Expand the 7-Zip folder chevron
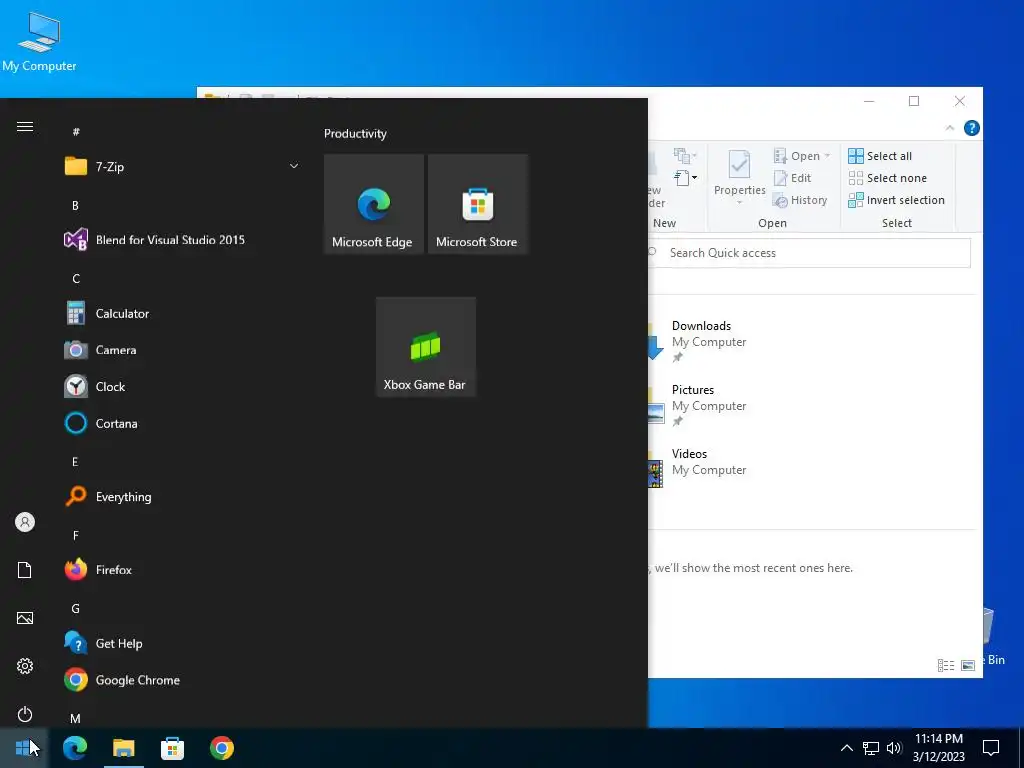The height and width of the screenshot is (768, 1024). [294, 166]
